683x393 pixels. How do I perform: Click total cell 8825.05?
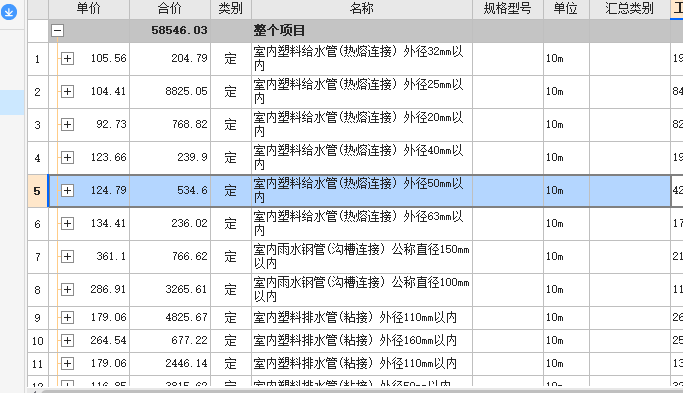tap(170, 91)
